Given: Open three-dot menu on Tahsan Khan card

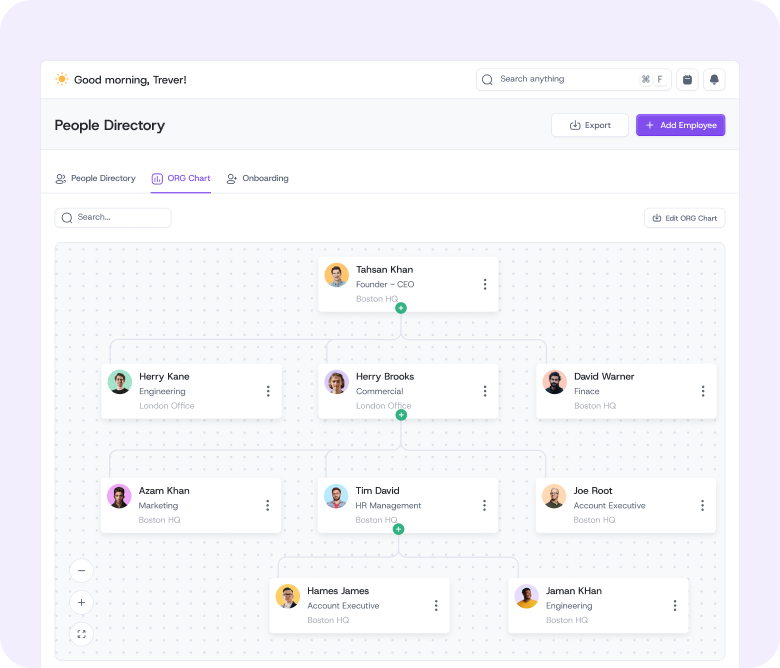Looking at the screenshot, I should coord(485,284).
